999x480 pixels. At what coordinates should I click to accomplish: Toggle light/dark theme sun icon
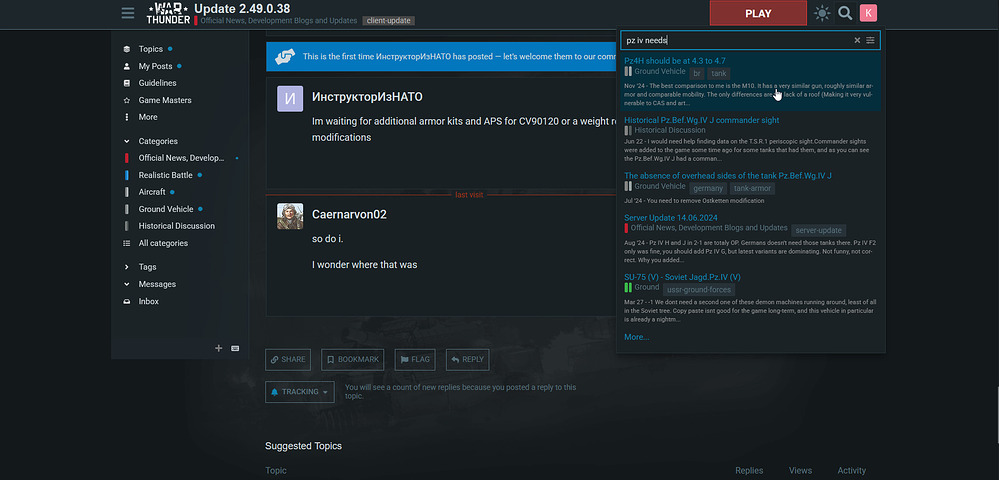click(822, 13)
